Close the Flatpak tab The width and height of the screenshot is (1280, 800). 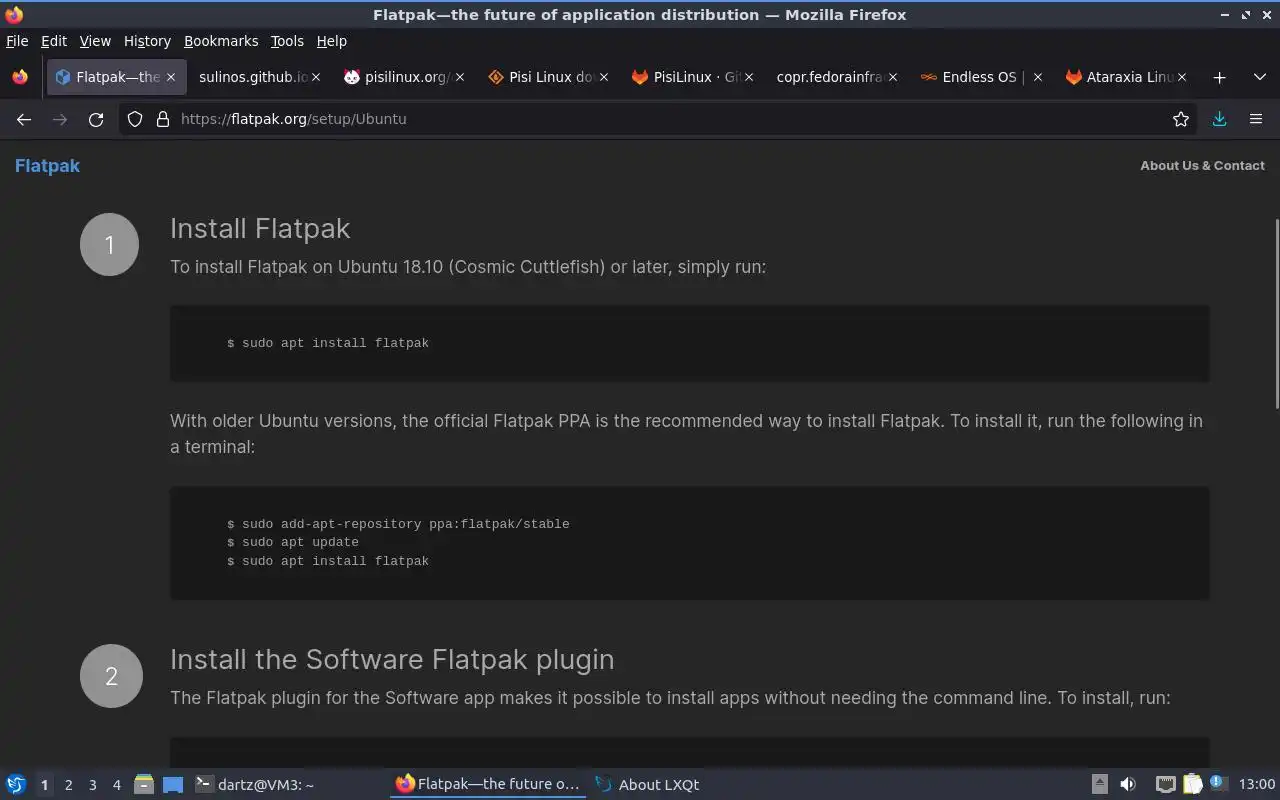click(171, 77)
